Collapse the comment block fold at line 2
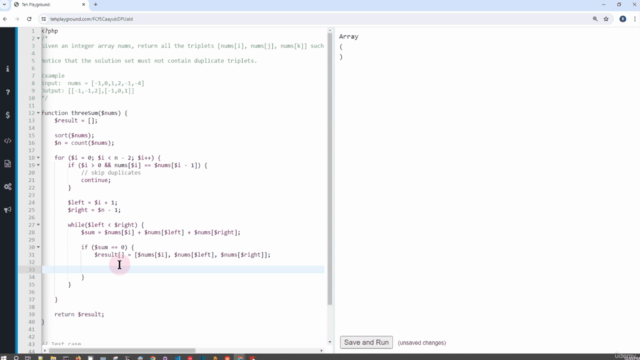 pyautogui.click(x=38, y=38)
